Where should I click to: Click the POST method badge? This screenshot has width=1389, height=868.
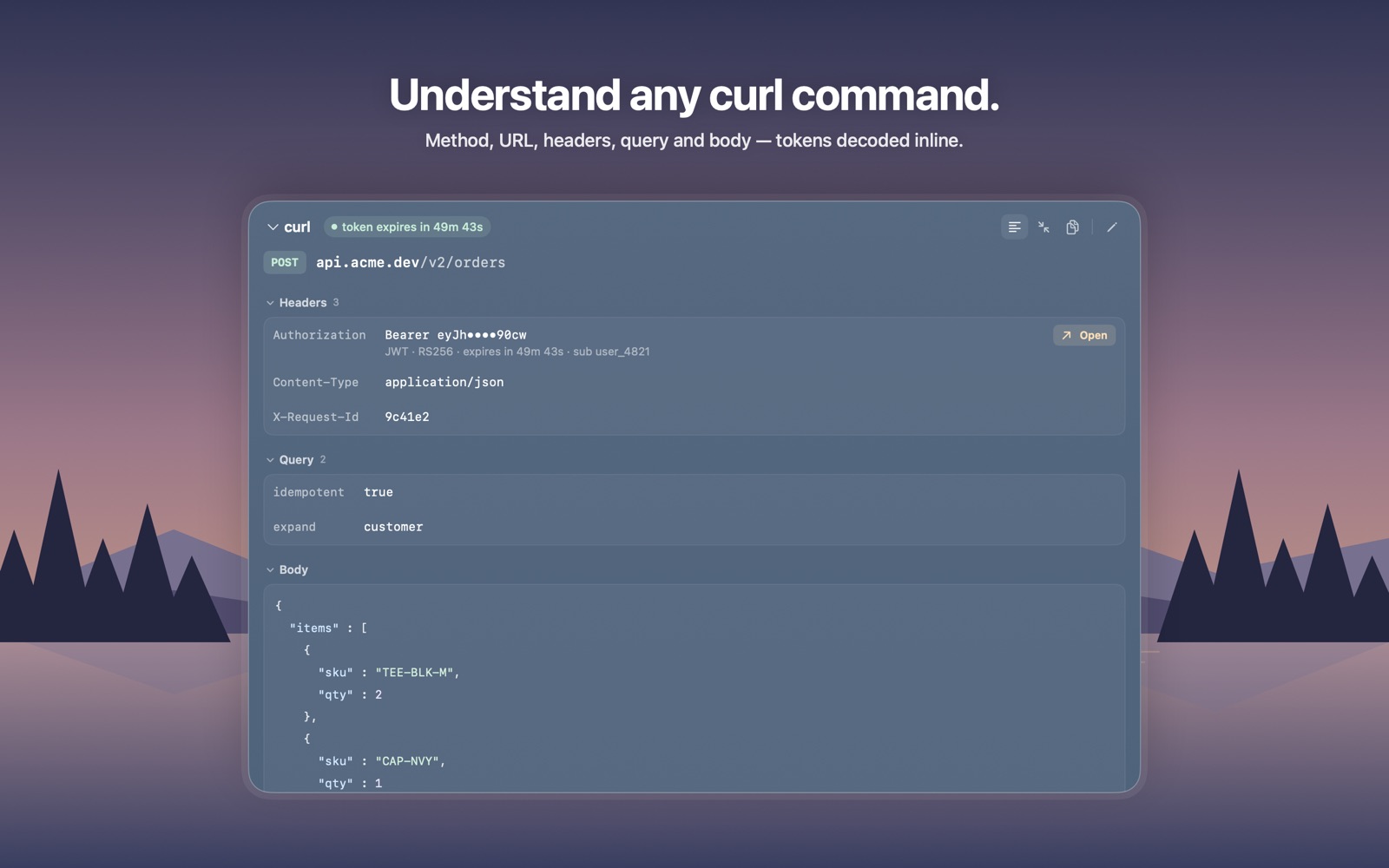coord(285,262)
